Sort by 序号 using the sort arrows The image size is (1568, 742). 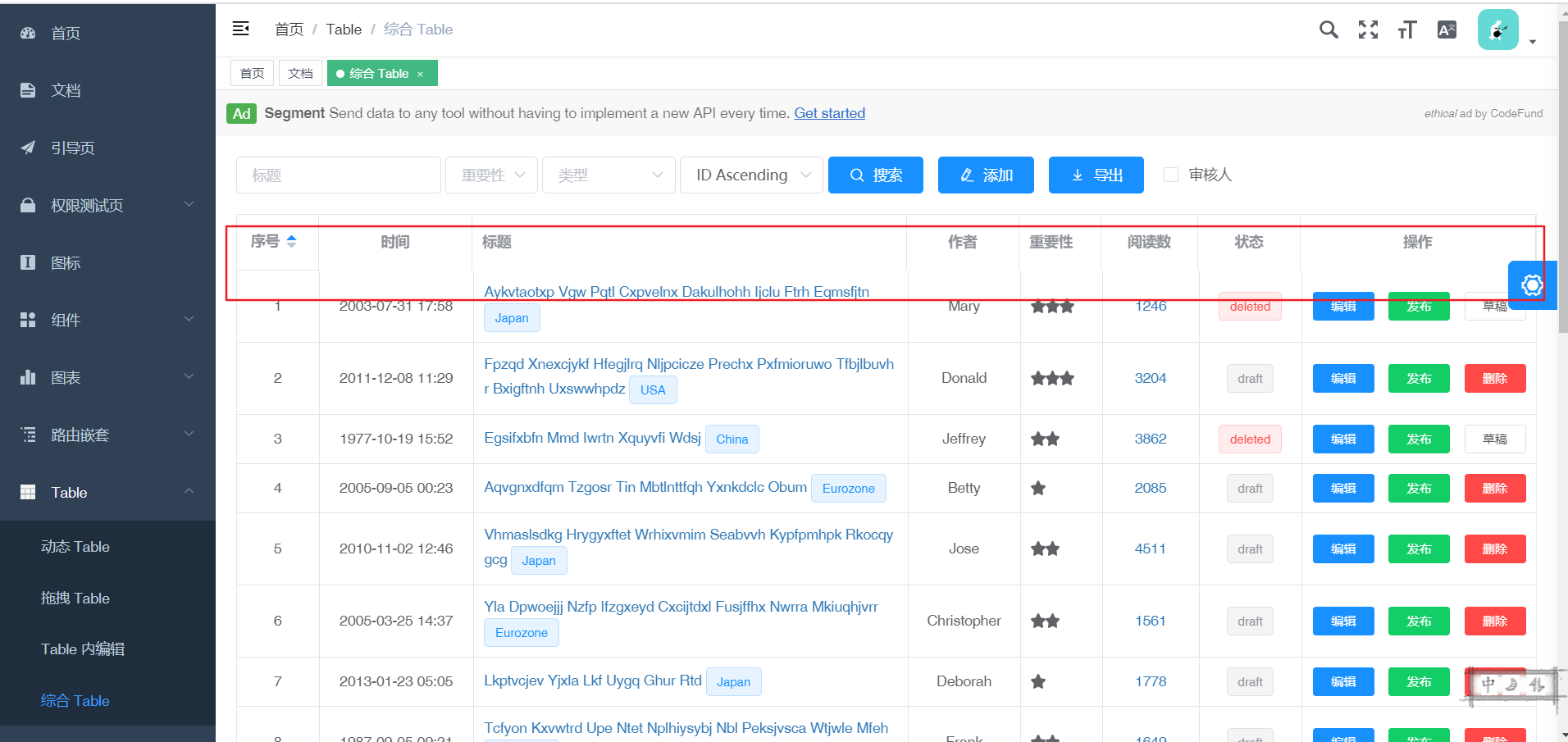(292, 241)
